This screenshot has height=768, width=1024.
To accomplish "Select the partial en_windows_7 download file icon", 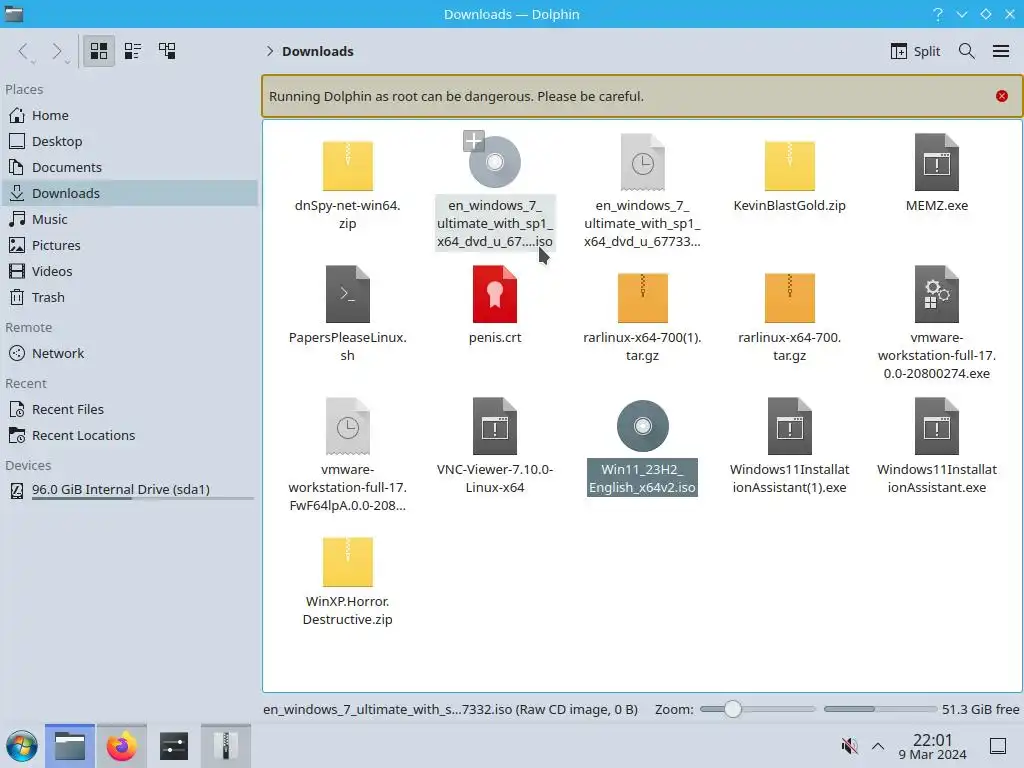I will click(643, 162).
